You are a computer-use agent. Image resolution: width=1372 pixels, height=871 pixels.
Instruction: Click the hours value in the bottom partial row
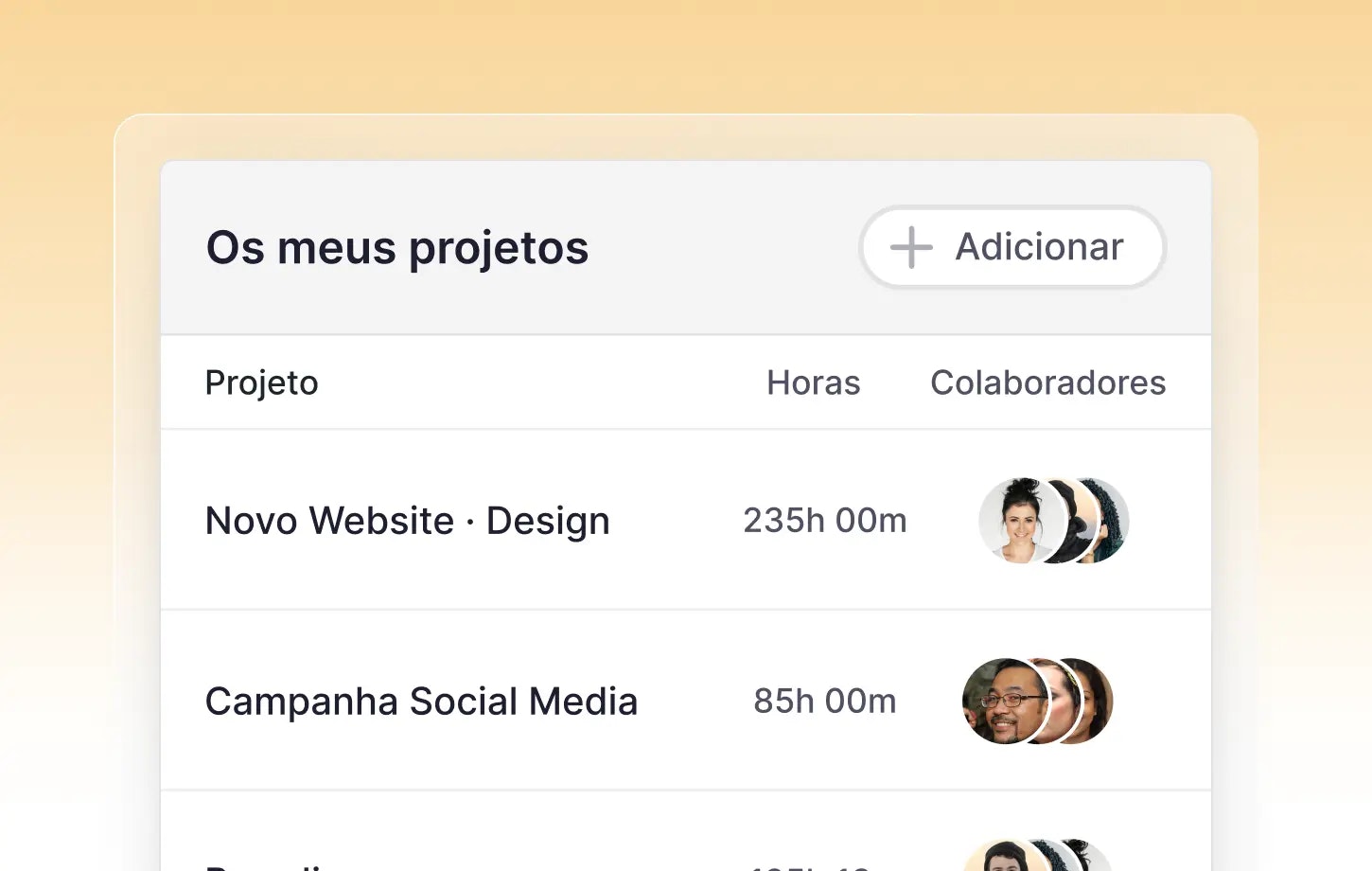pyautogui.click(x=811, y=865)
